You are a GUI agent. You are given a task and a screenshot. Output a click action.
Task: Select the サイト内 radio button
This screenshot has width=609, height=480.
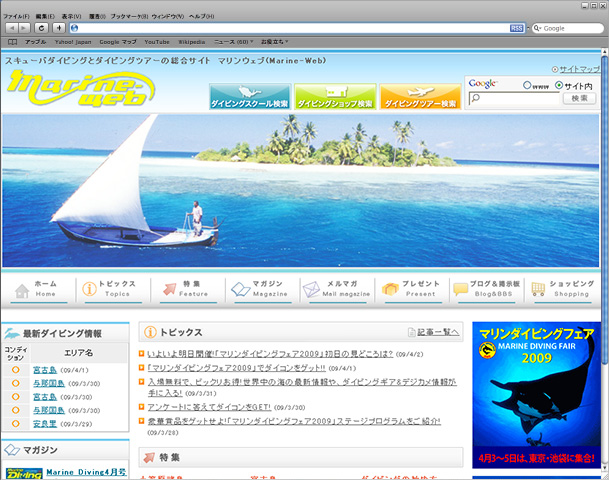pyautogui.click(x=559, y=85)
